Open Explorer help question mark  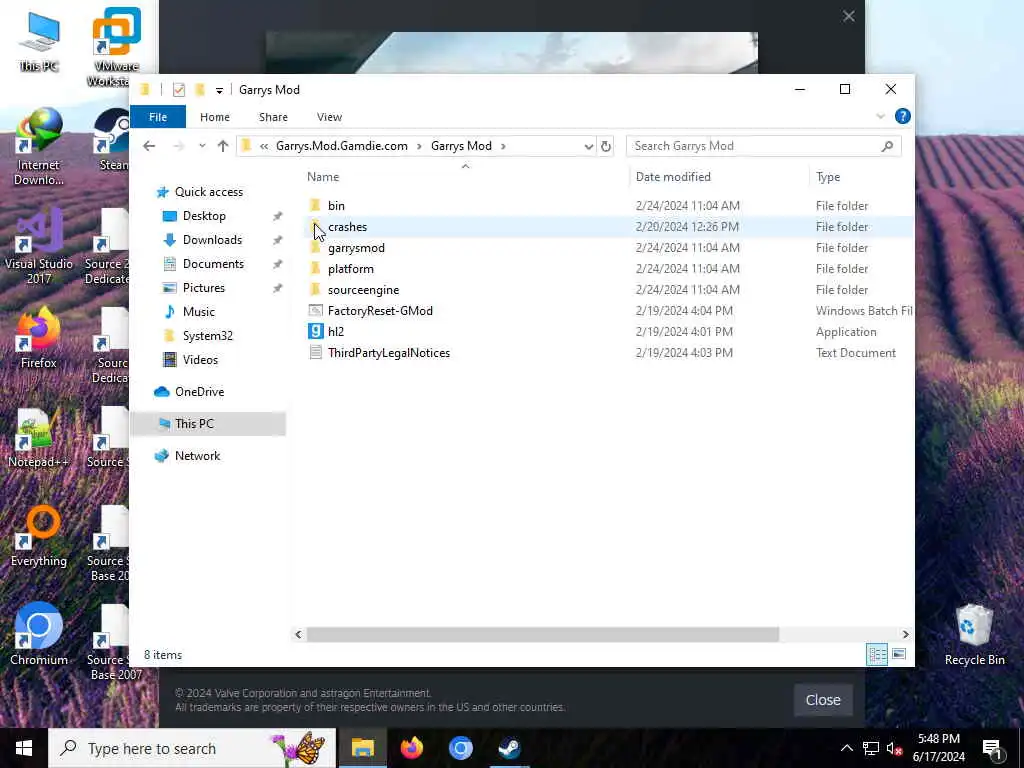tap(903, 116)
